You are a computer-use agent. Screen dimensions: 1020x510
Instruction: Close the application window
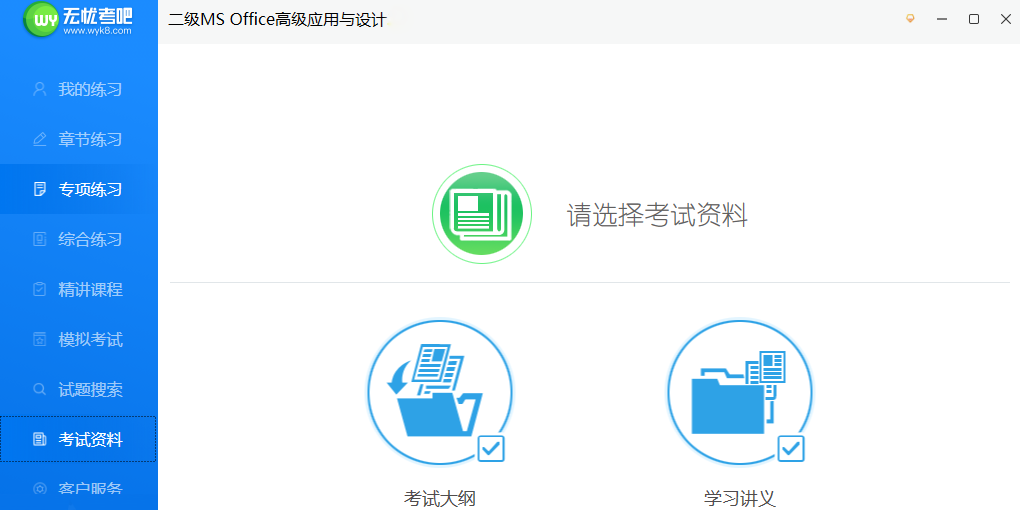(1006, 19)
